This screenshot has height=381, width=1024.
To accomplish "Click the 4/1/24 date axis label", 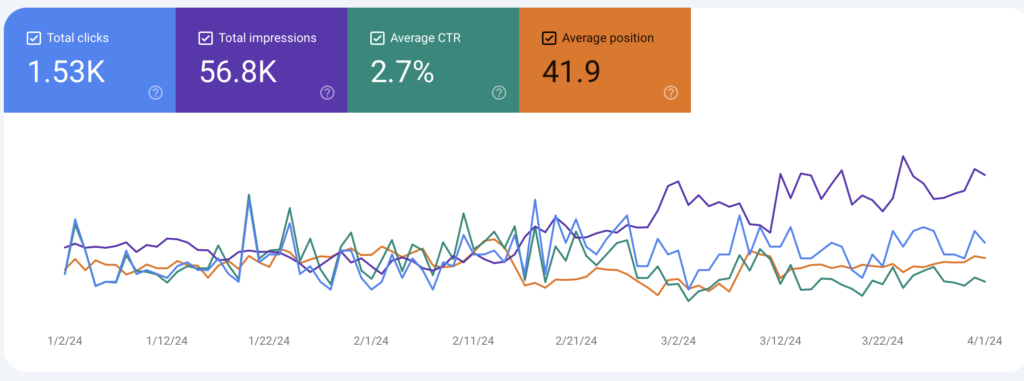I will 984,341.
